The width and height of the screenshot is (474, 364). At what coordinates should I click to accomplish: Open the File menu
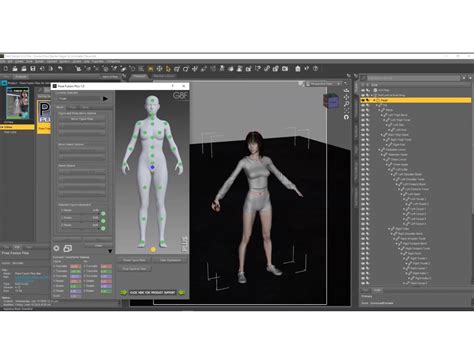coord(3,62)
